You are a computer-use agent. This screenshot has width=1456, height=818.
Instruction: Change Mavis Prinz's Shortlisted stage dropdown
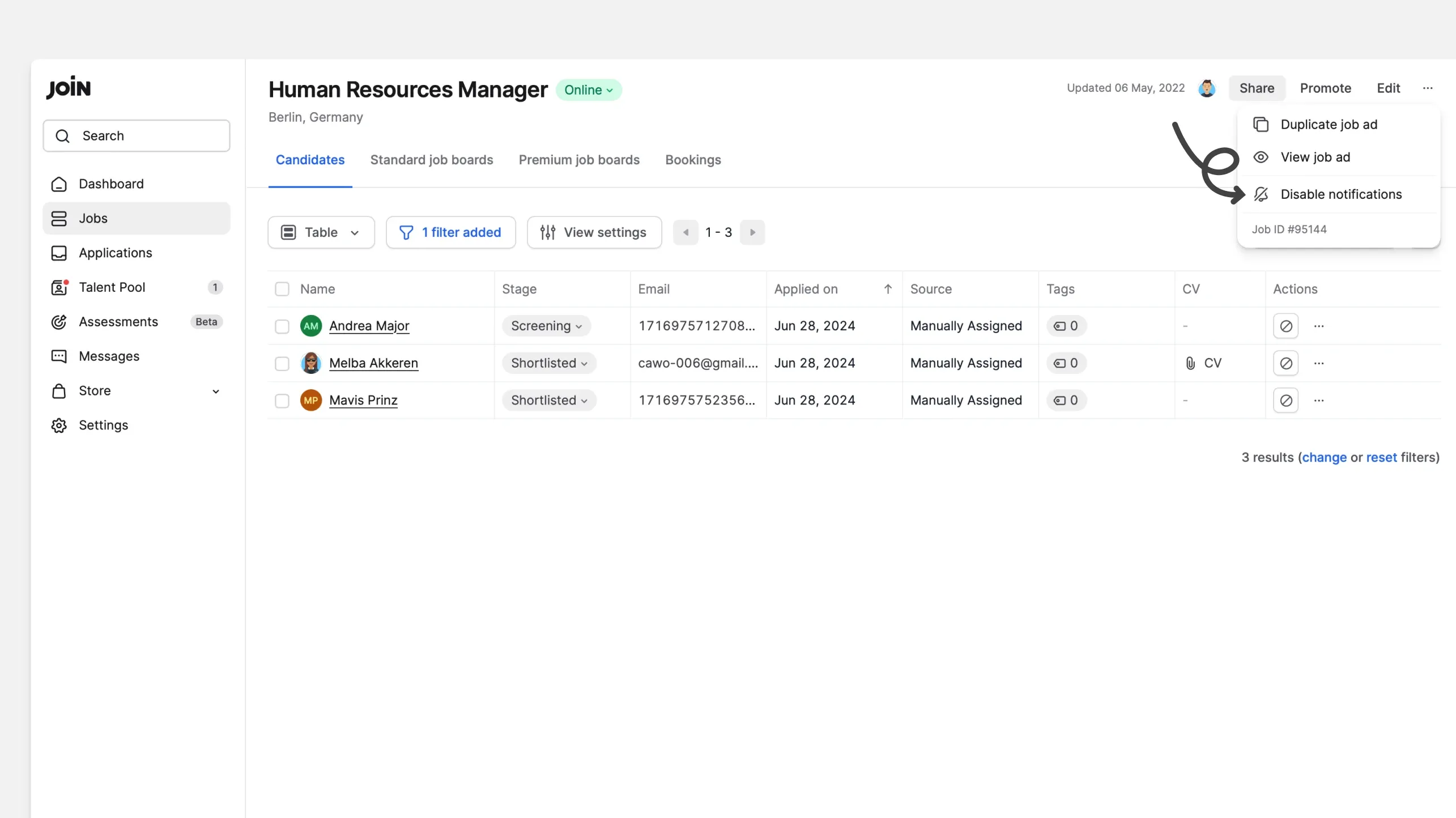549,401
